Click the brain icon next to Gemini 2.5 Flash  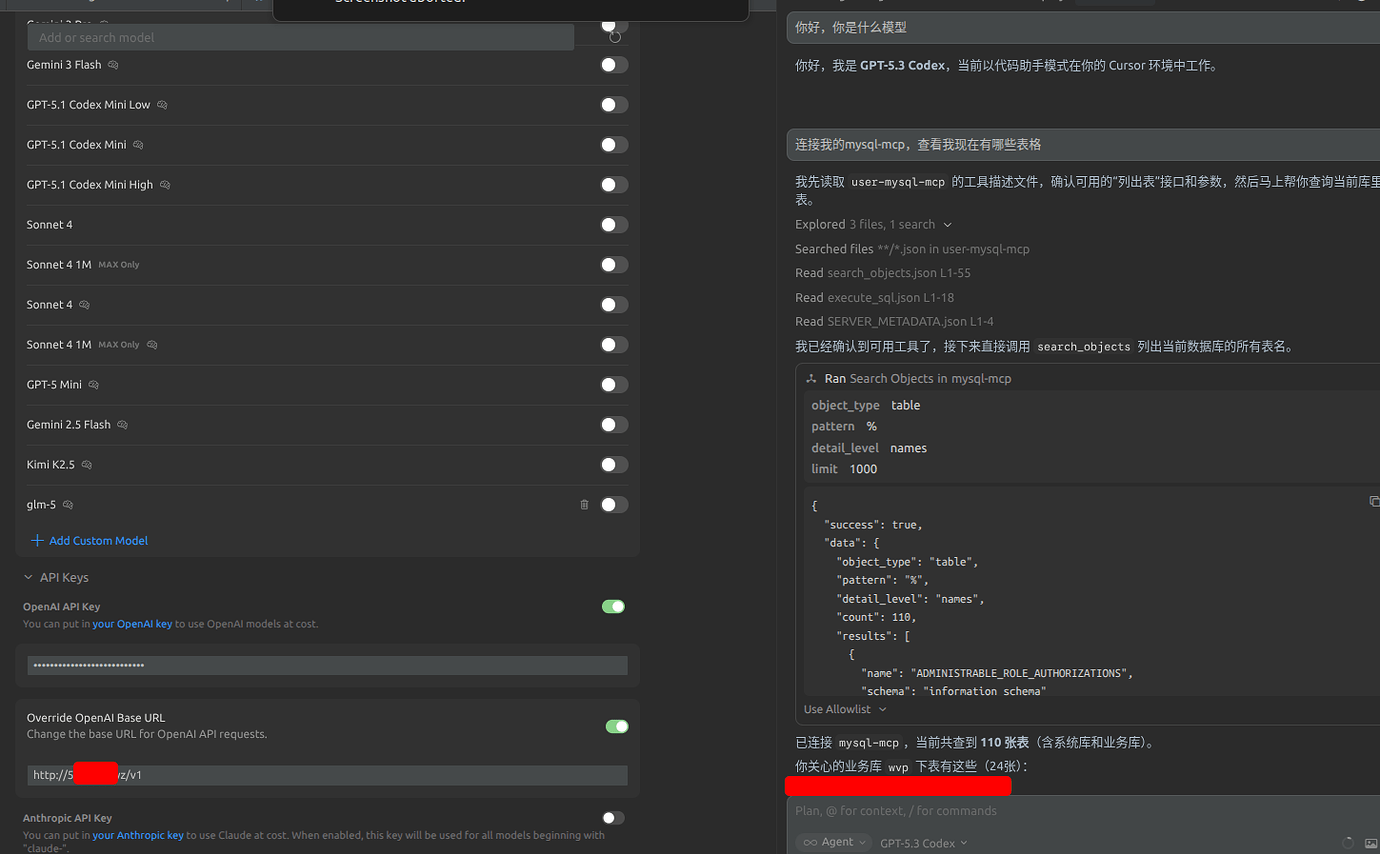pyautogui.click(x=122, y=425)
